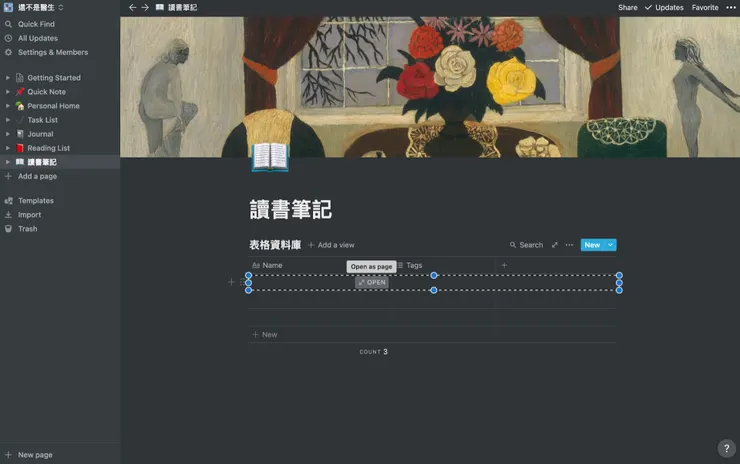Open the Task List page
The width and height of the screenshot is (740, 464).
42,120
